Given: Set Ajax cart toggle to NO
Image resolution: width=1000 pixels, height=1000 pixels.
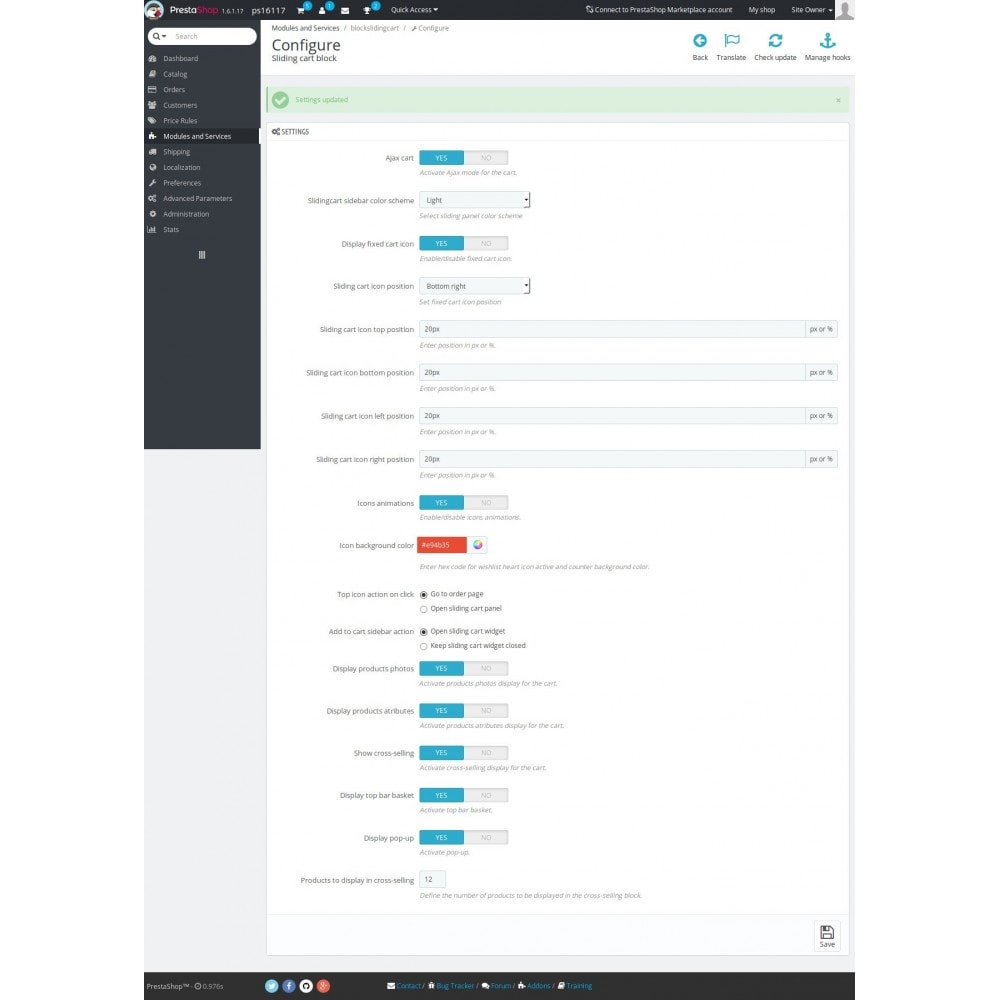Looking at the screenshot, I should (x=486, y=158).
